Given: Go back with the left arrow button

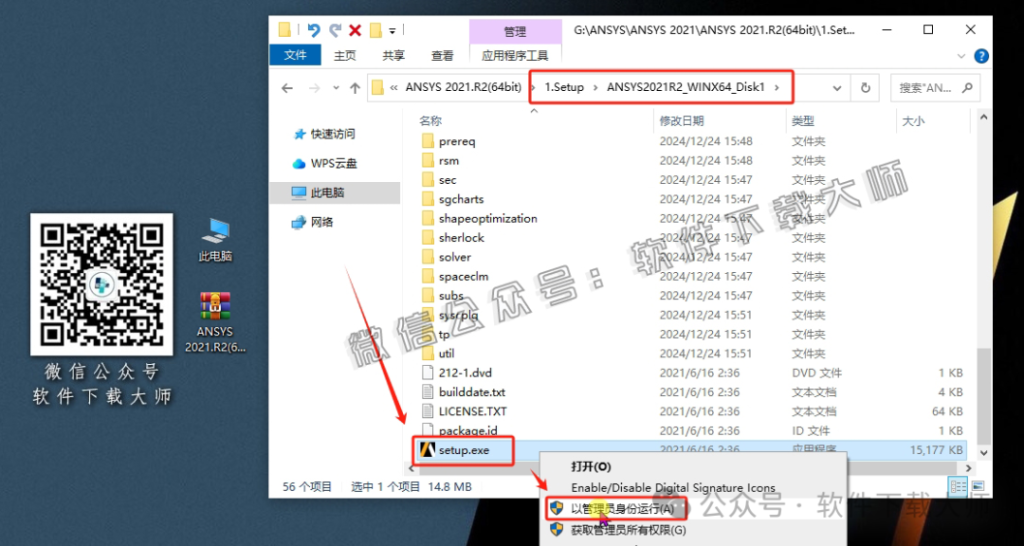Looking at the screenshot, I should 287,88.
